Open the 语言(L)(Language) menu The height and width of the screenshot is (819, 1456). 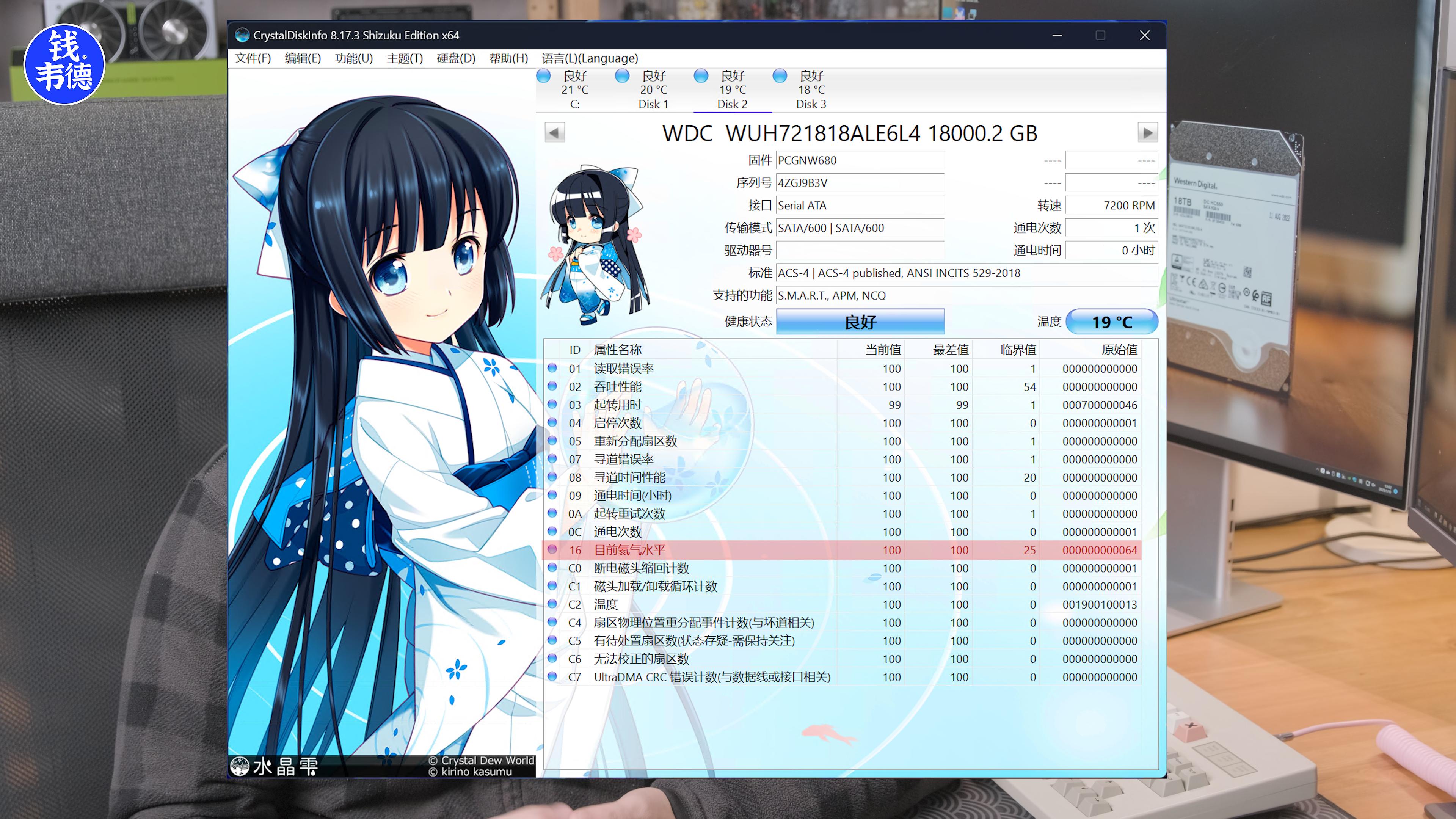[x=590, y=58]
